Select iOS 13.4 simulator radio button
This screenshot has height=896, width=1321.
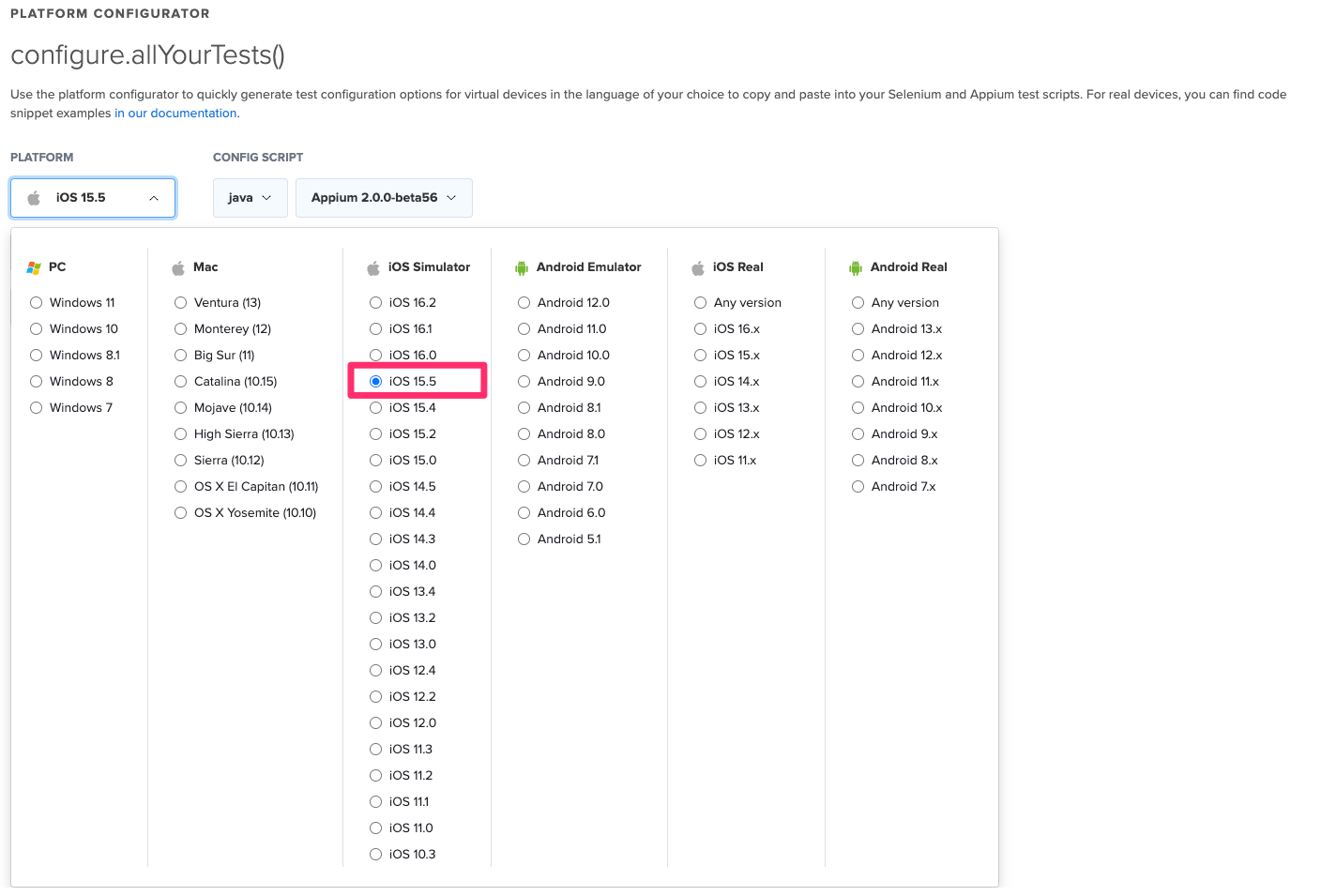pyautogui.click(x=375, y=592)
